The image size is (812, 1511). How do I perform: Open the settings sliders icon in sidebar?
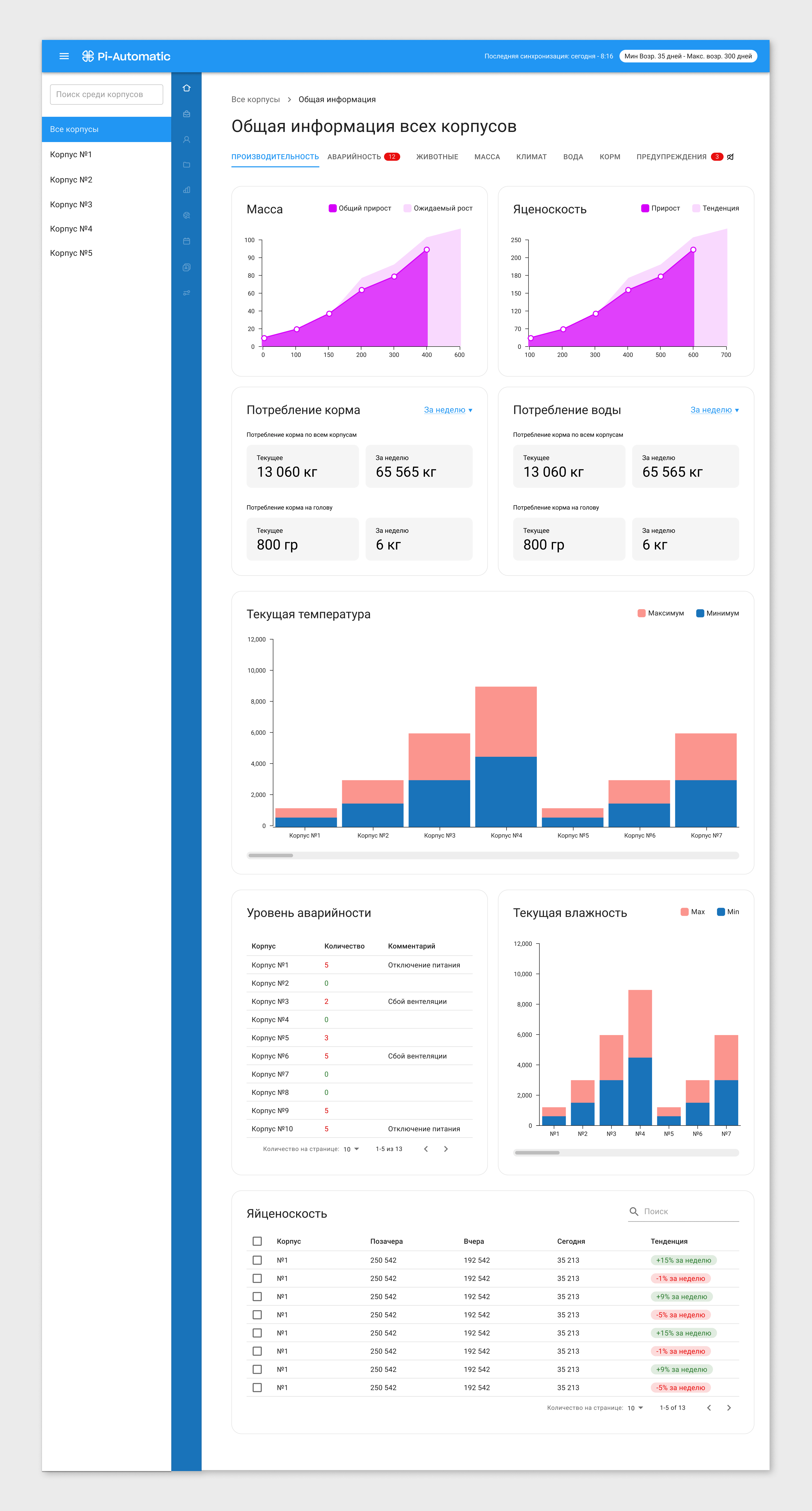186,293
